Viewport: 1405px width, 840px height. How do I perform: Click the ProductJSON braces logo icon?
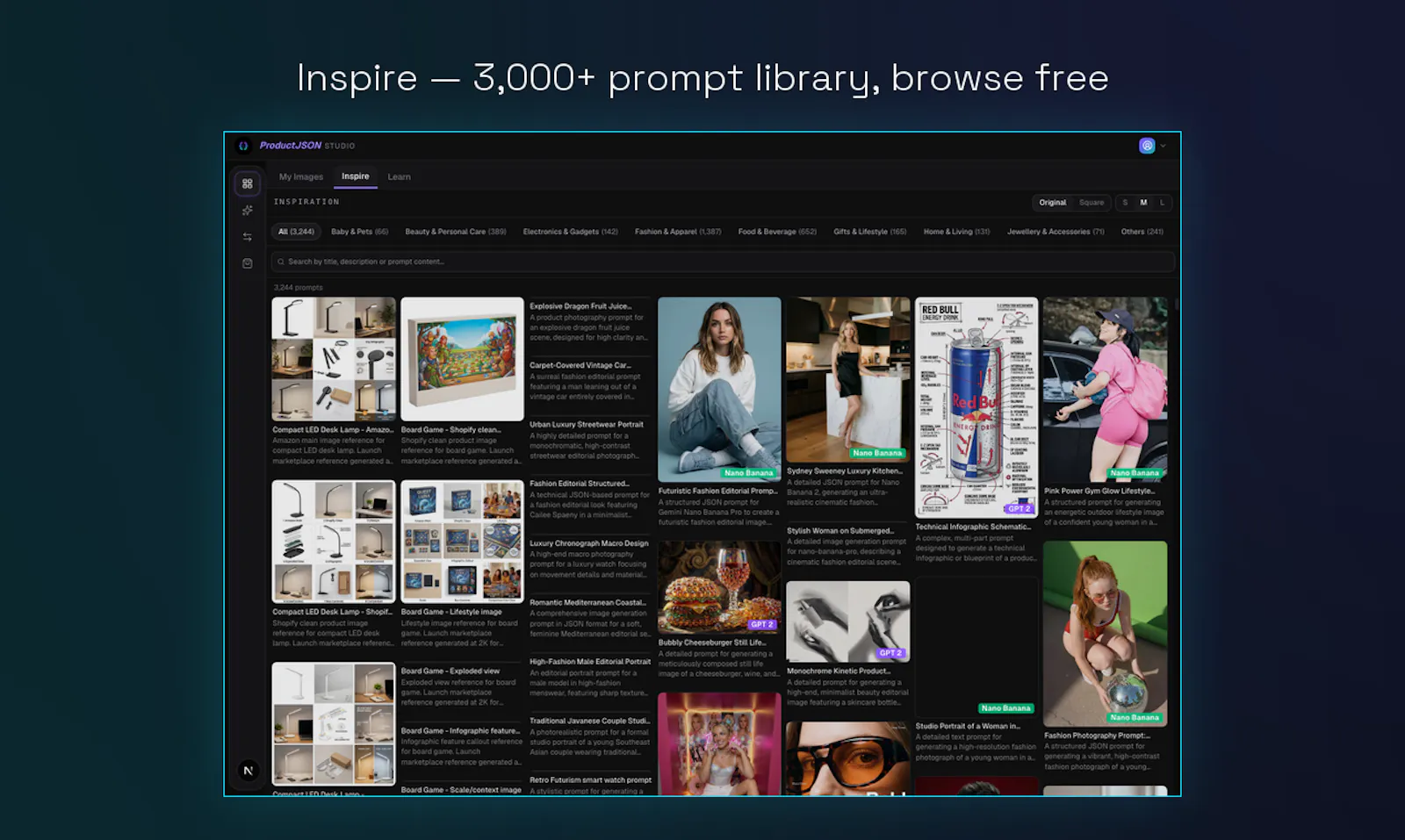pos(243,146)
